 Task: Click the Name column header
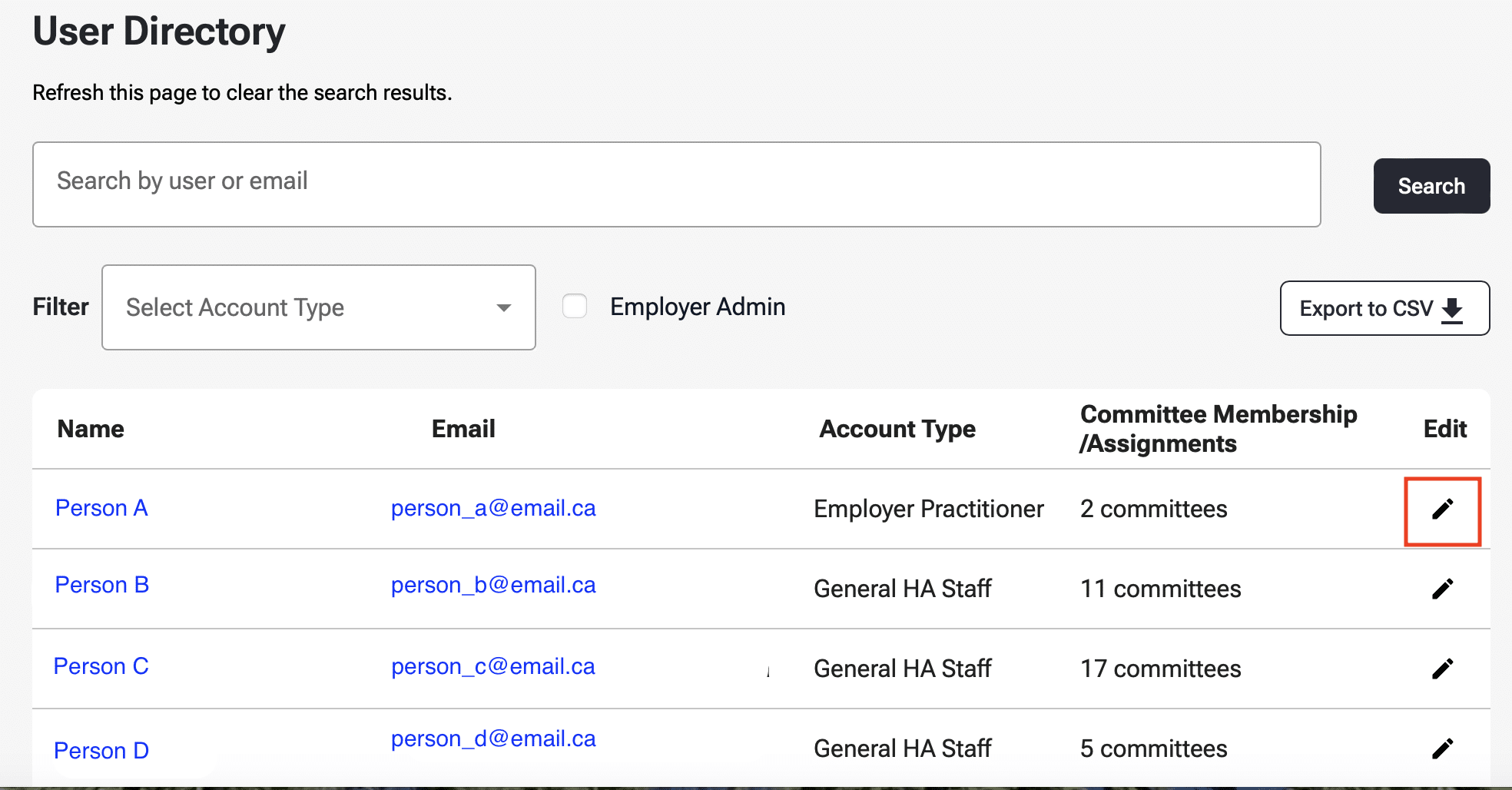click(91, 429)
